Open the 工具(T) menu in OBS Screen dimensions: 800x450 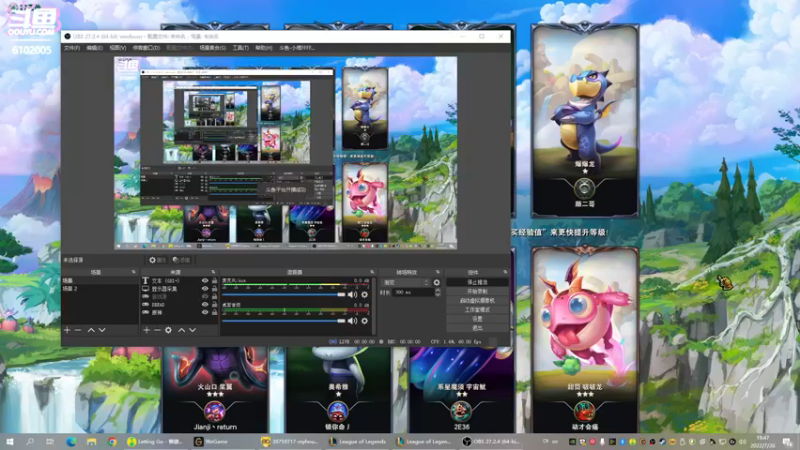[240, 48]
